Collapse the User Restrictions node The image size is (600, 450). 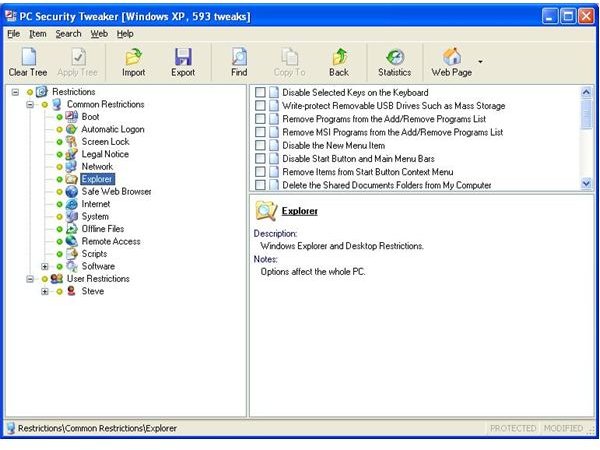[x=30, y=279]
